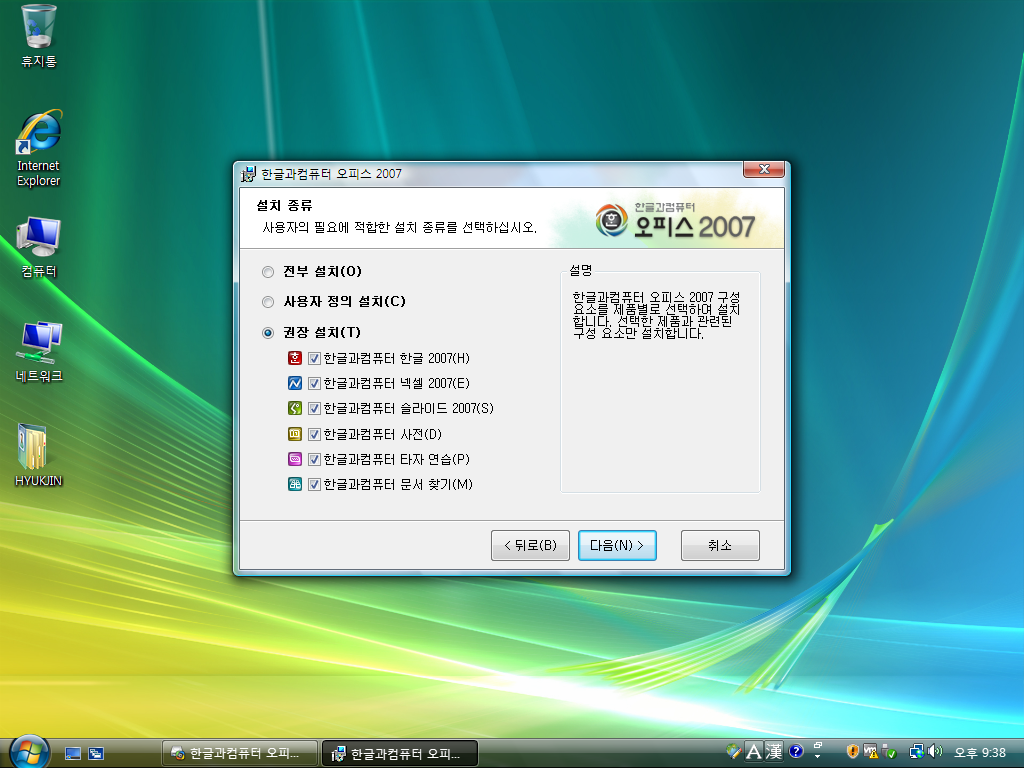Click the 漢 hanja conversion button
This screenshot has width=1024, height=768.
(774, 752)
